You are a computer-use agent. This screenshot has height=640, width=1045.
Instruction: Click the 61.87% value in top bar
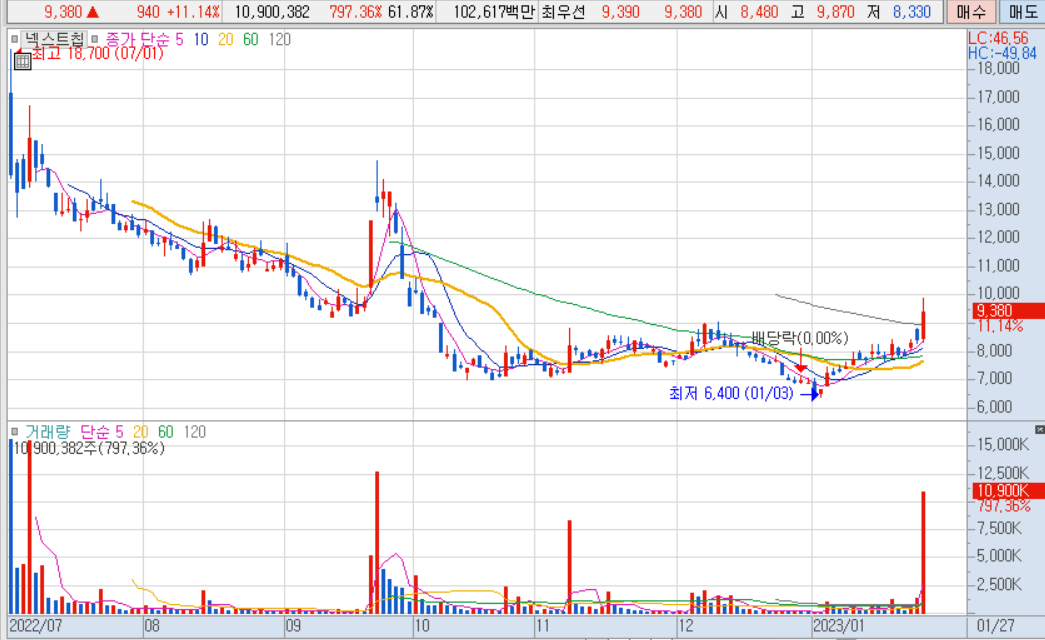point(411,12)
